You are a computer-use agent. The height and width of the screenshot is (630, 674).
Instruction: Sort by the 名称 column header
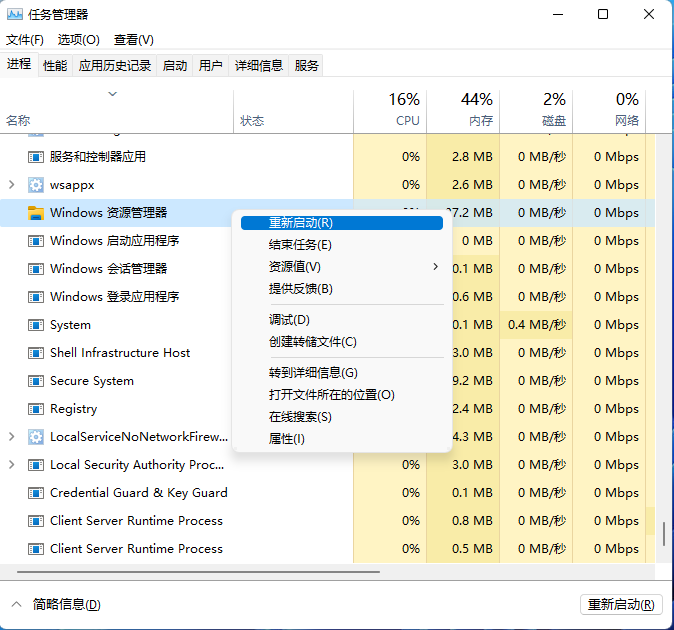(x=116, y=111)
